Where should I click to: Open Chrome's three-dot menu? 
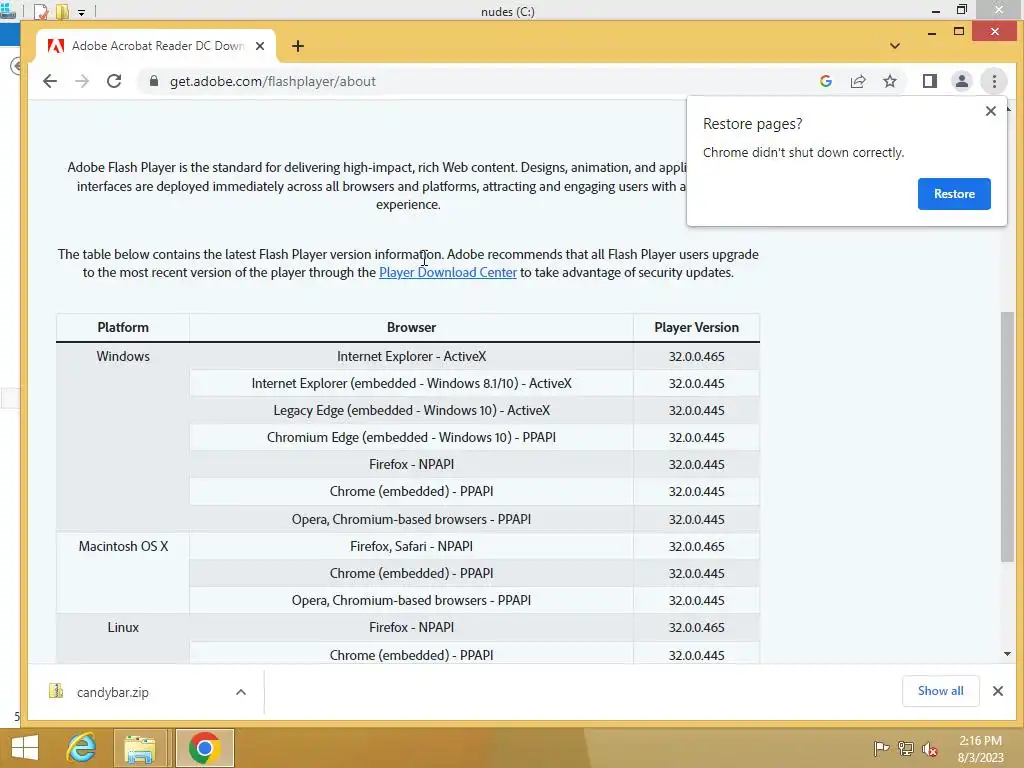[994, 81]
